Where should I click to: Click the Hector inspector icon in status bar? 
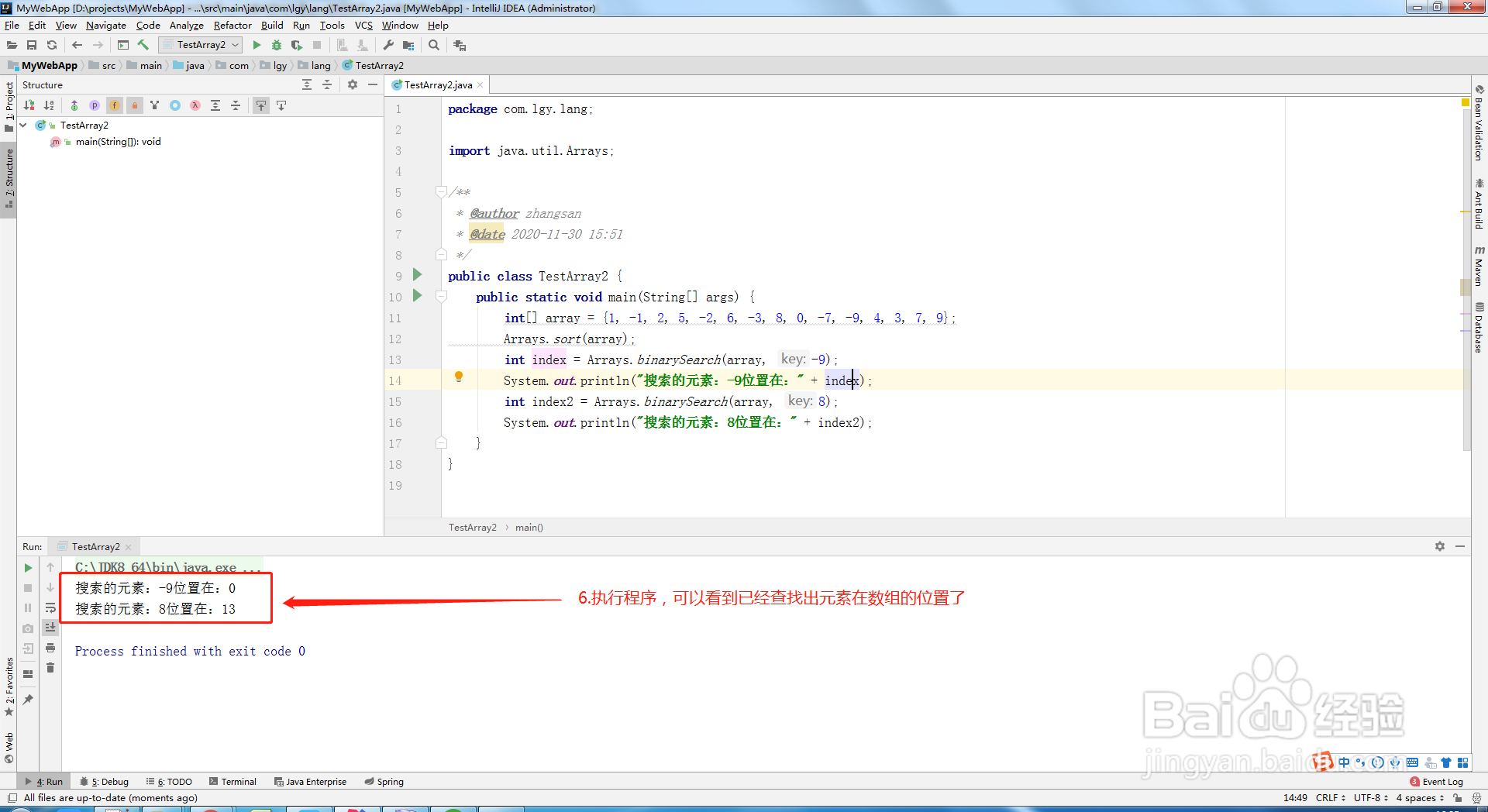[x=1476, y=797]
